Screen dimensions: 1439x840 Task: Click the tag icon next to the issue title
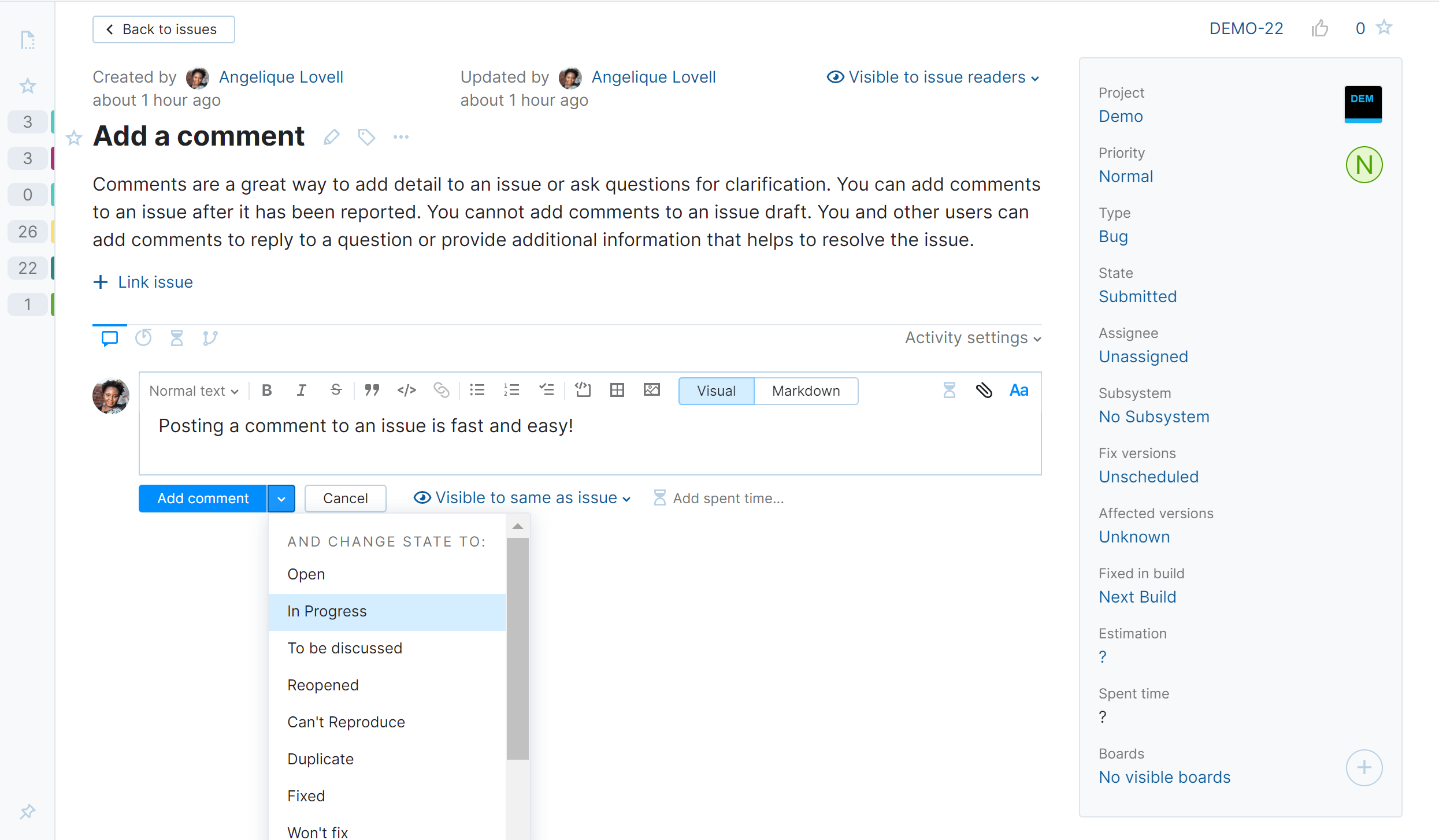tap(366, 137)
